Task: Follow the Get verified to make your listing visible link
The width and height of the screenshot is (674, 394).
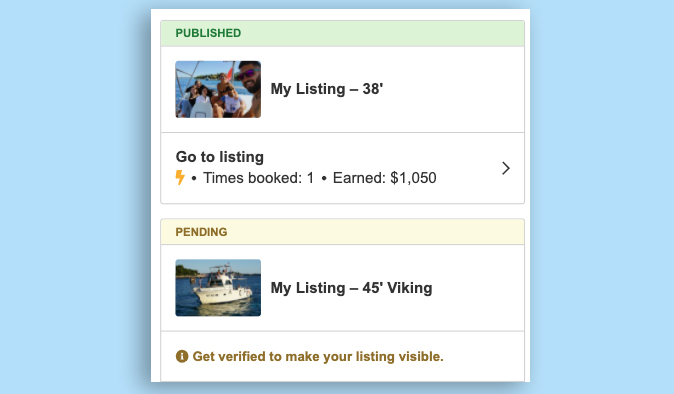Action: coord(318,357)
